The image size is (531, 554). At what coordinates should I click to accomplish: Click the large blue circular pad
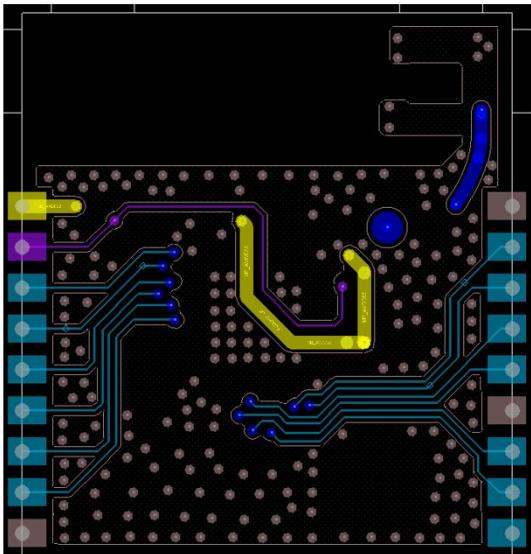click(387, 227)
